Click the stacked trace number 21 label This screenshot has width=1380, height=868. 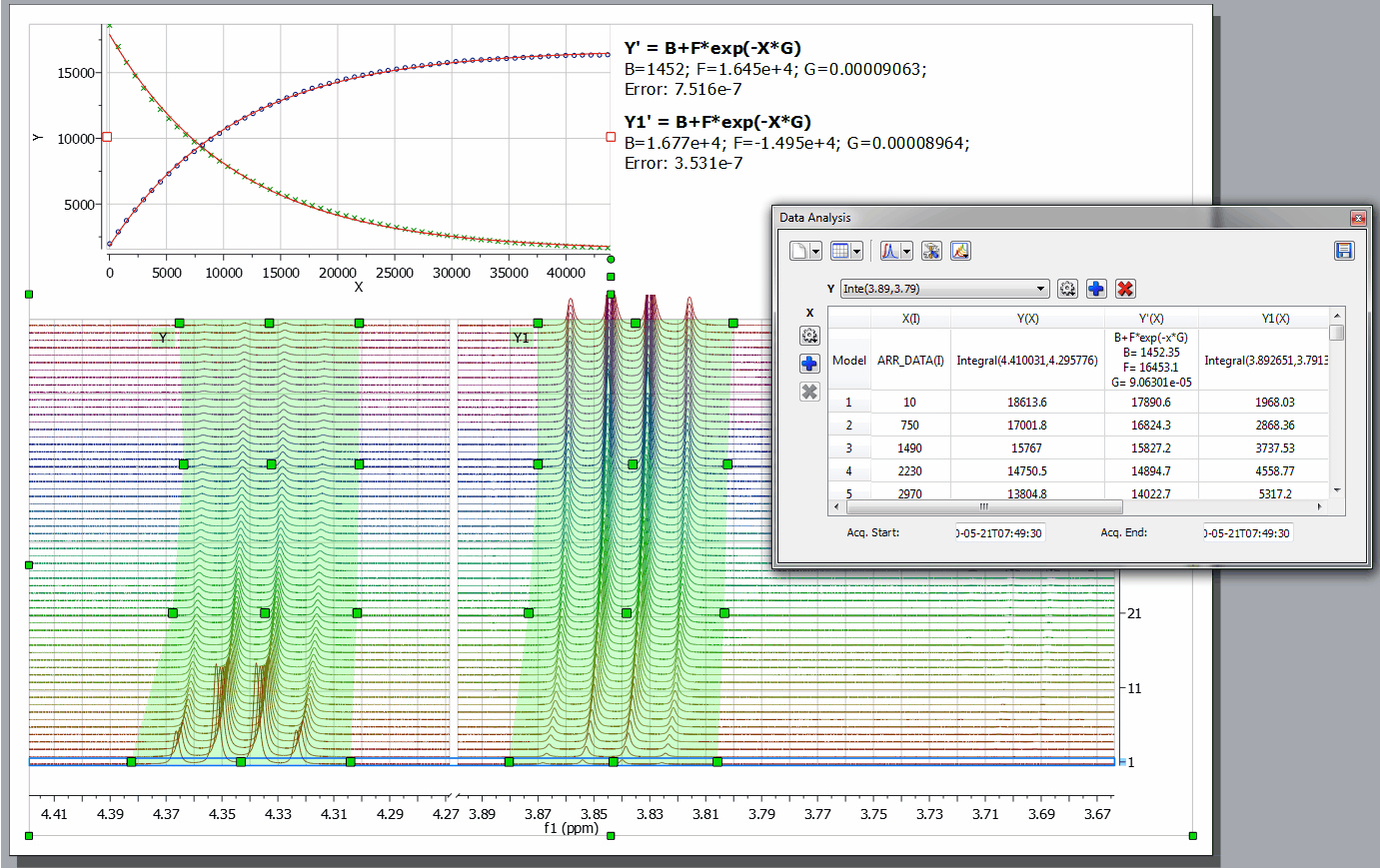[1134, 613]
